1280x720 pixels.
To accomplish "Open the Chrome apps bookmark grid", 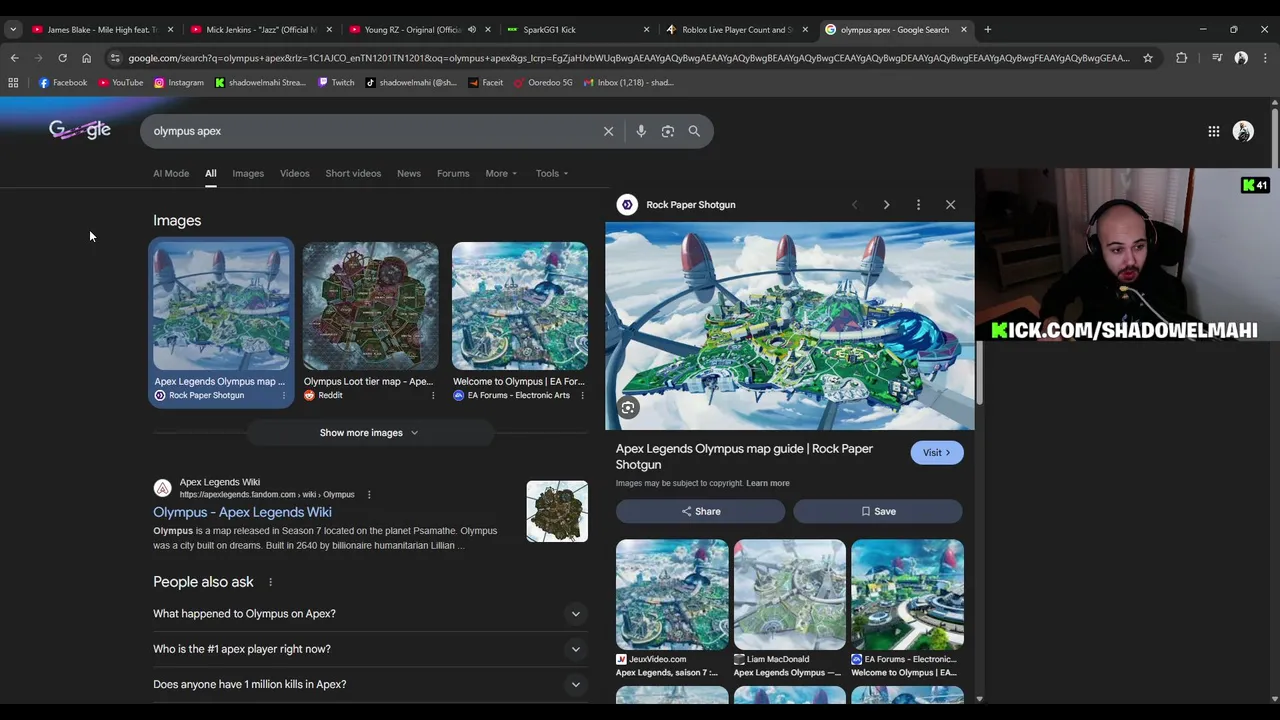I will tap(13, 82).
